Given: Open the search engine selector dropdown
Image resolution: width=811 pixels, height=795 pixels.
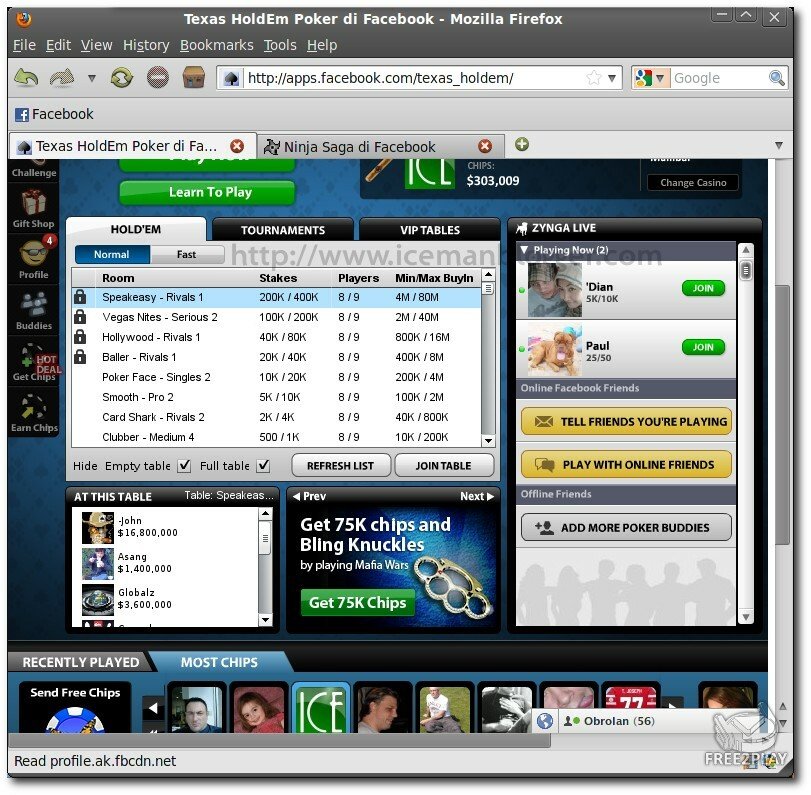Looking at the screenshot, I should pyautogui.click(x=651, y=78).
